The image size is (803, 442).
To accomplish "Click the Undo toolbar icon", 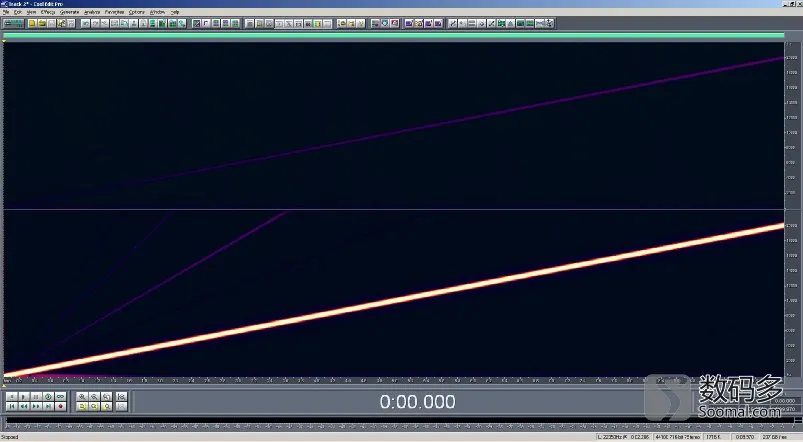I will click(x=85, y=24).
